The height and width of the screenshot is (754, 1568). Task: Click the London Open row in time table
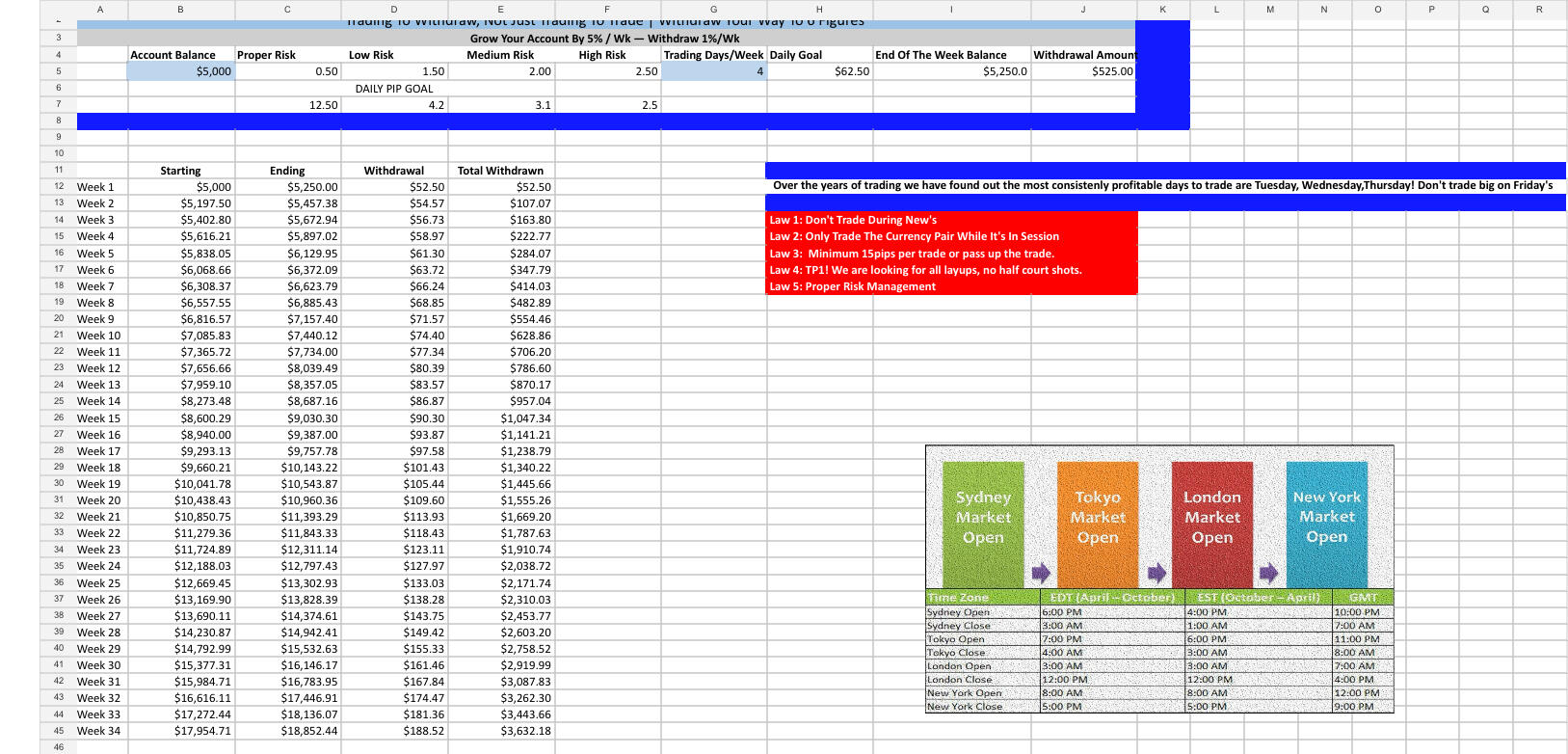tap(1159, 666)
